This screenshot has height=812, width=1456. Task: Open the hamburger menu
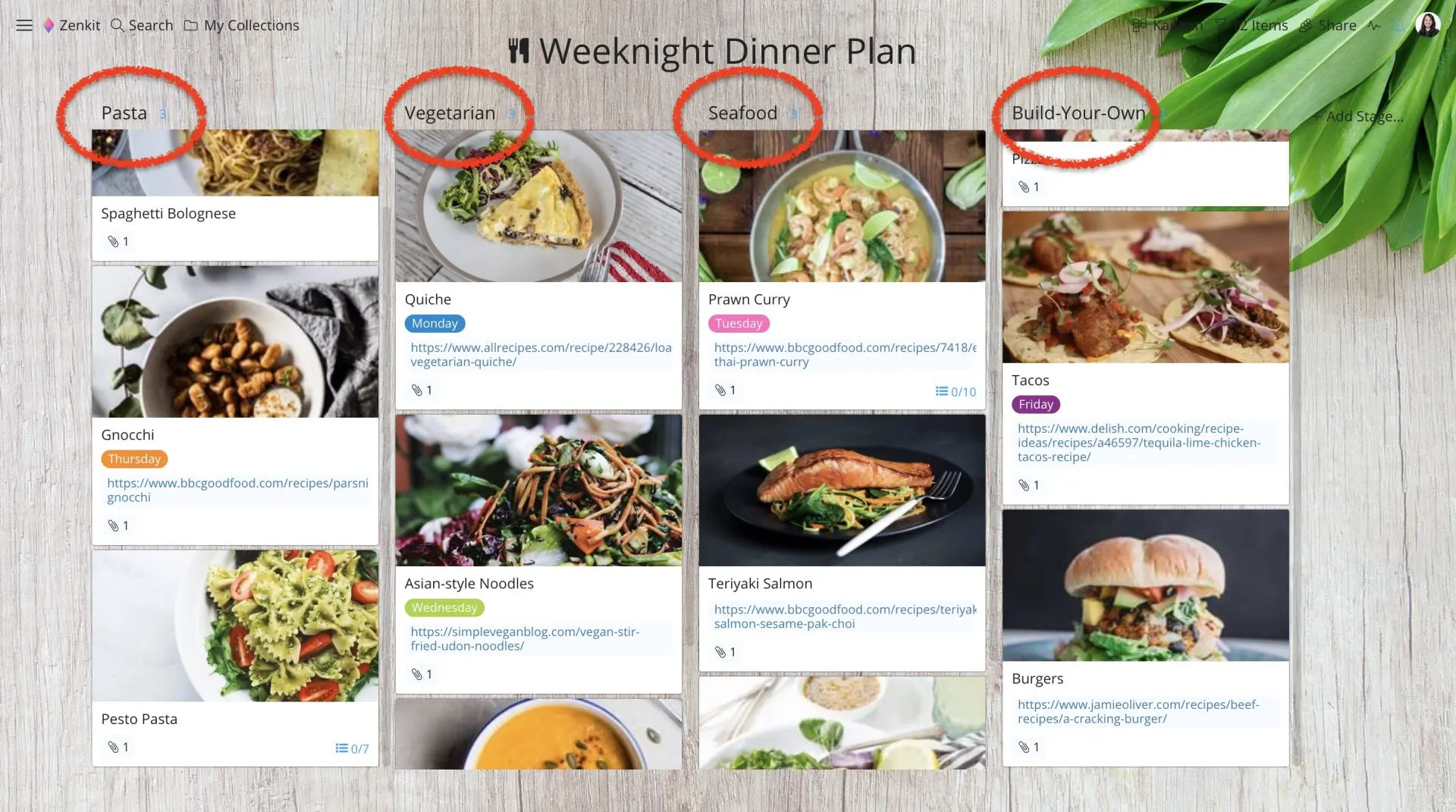tap(24, 25)
